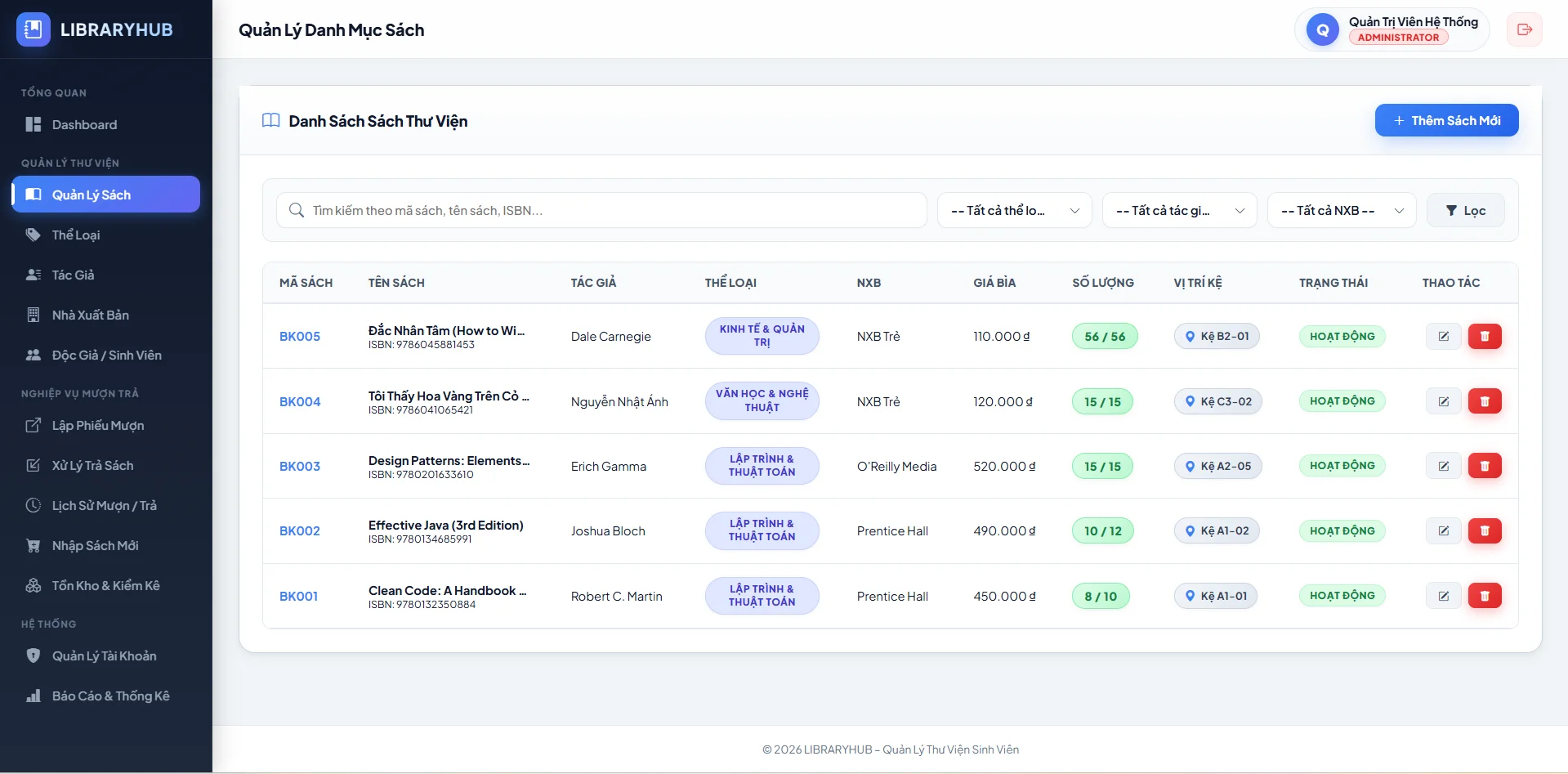Open the Tất cả thể loại dropdown
The image size is (1568, 774).
(x=1015, y=210)
